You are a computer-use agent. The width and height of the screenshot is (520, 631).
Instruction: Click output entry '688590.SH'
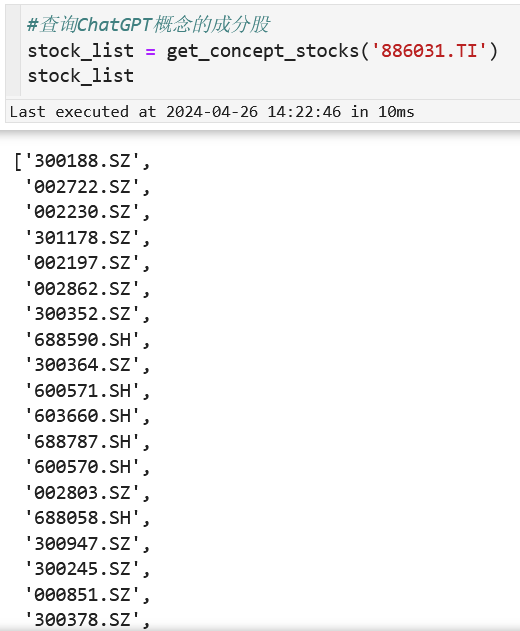point(82,340)
